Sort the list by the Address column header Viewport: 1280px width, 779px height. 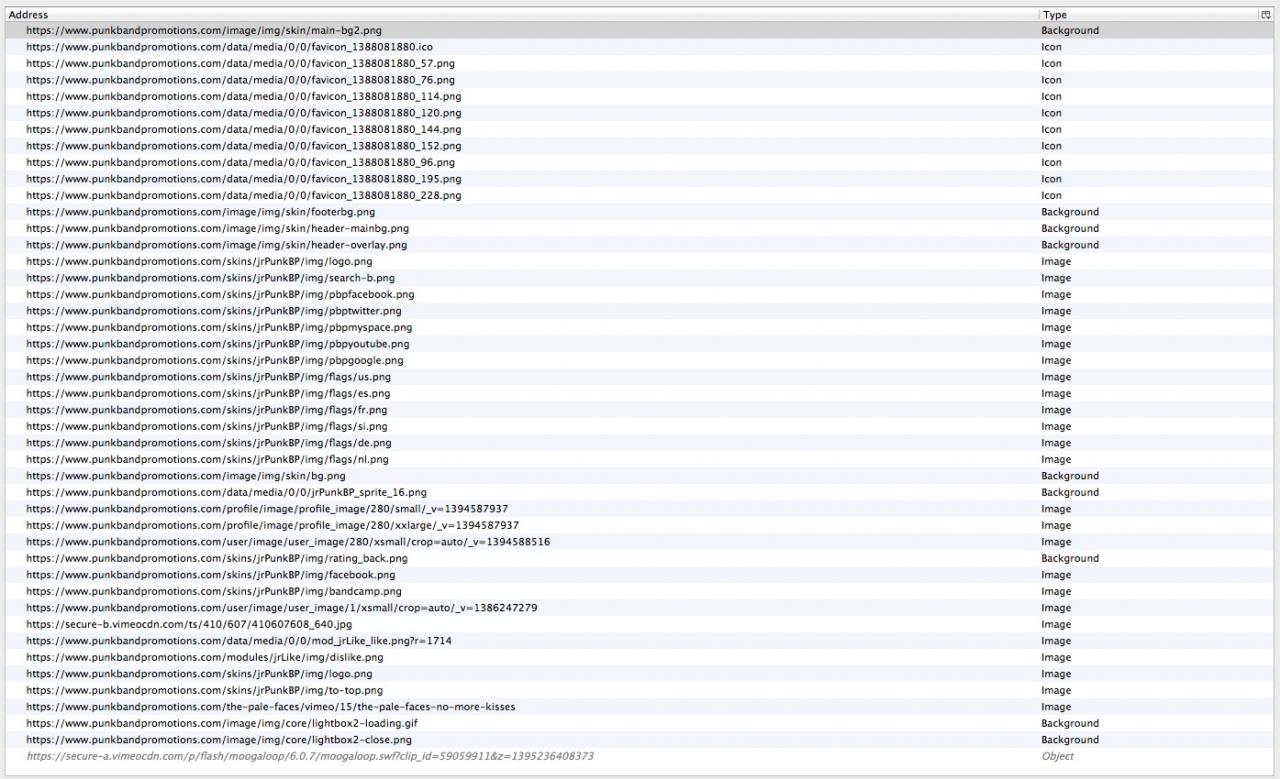pyautogui.click(x=521, y=15)
